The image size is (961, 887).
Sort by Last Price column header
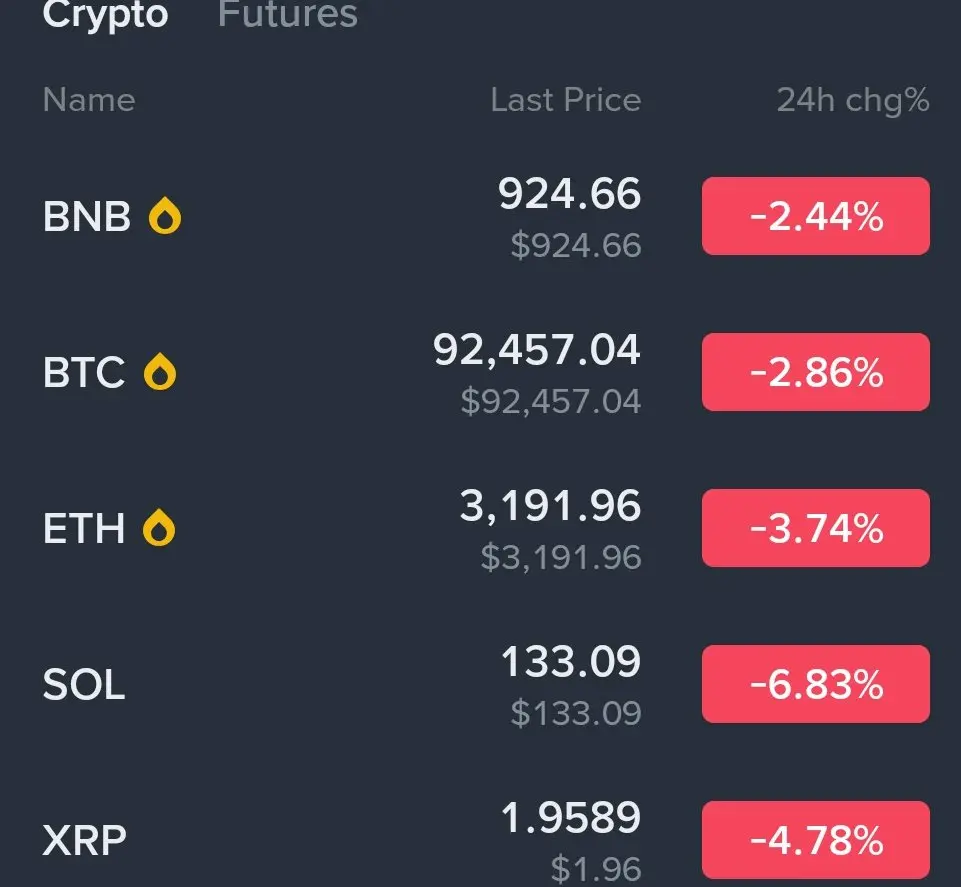(x=565, y=100)
